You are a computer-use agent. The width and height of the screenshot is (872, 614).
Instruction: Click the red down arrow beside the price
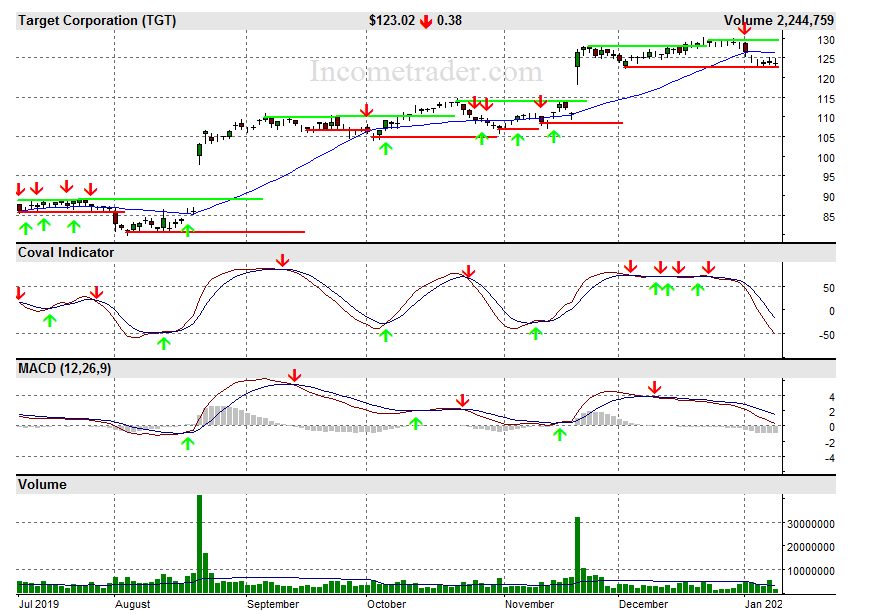click(x=426, y=22)
